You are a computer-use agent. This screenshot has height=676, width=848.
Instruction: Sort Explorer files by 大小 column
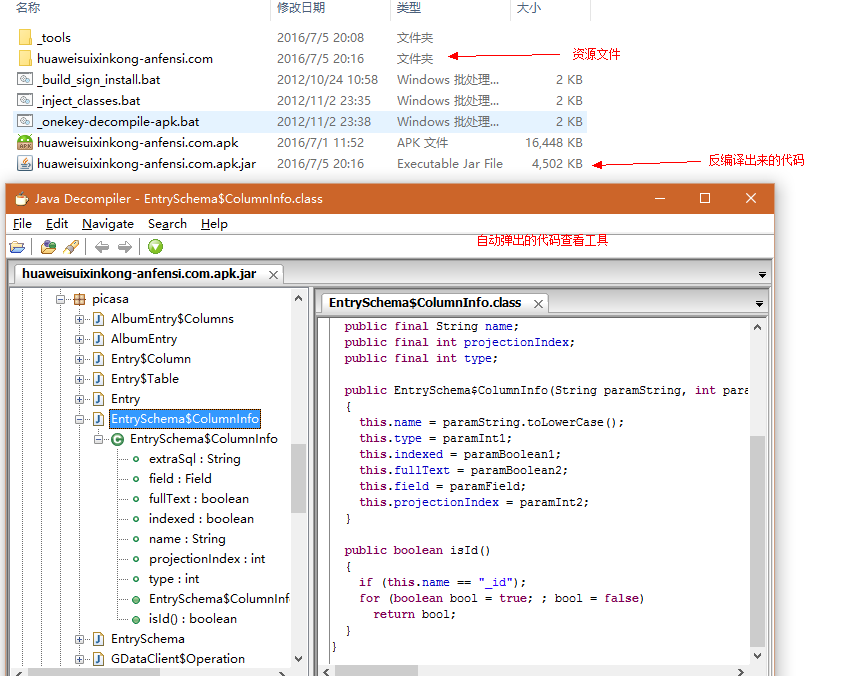(529, 8)
